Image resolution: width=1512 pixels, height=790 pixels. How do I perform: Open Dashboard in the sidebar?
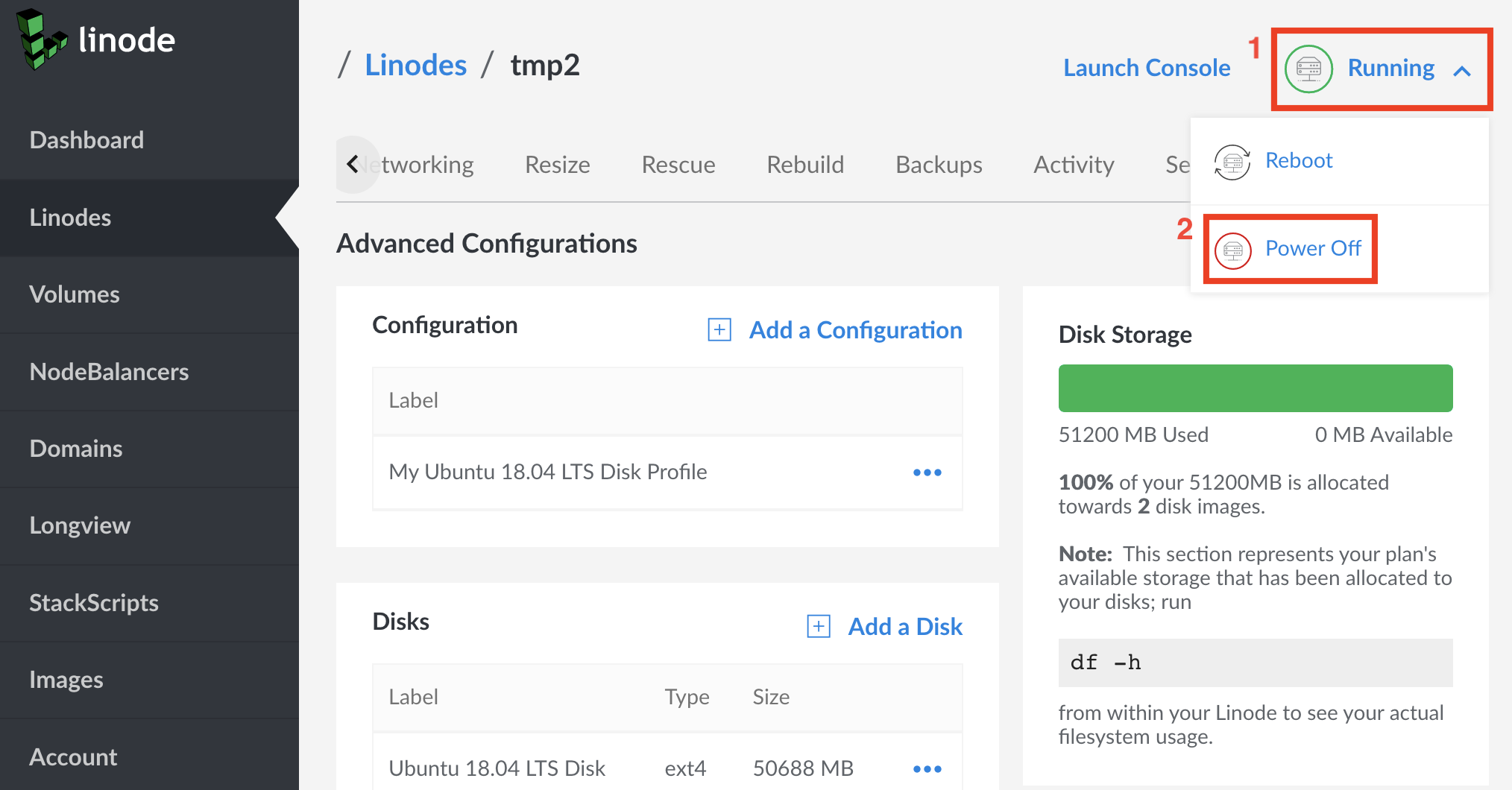point(149,140)
